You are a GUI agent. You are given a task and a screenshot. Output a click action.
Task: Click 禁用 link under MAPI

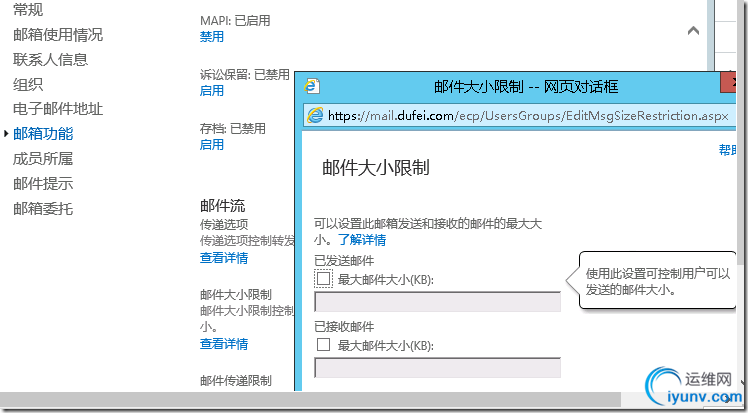tap(212, 37)
